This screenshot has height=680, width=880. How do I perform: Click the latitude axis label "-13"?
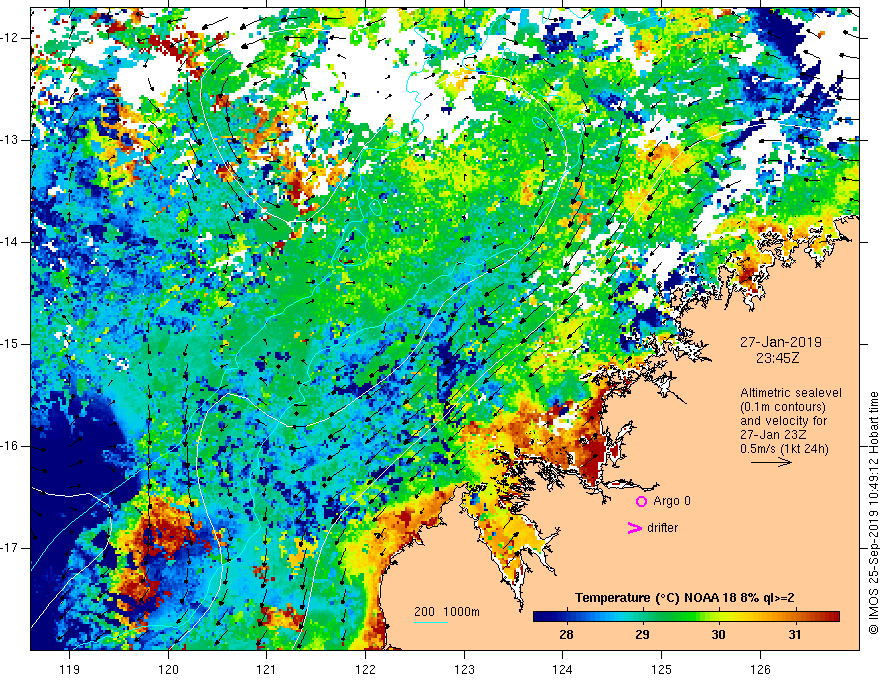pyautogui.click(x=11, y=140)
